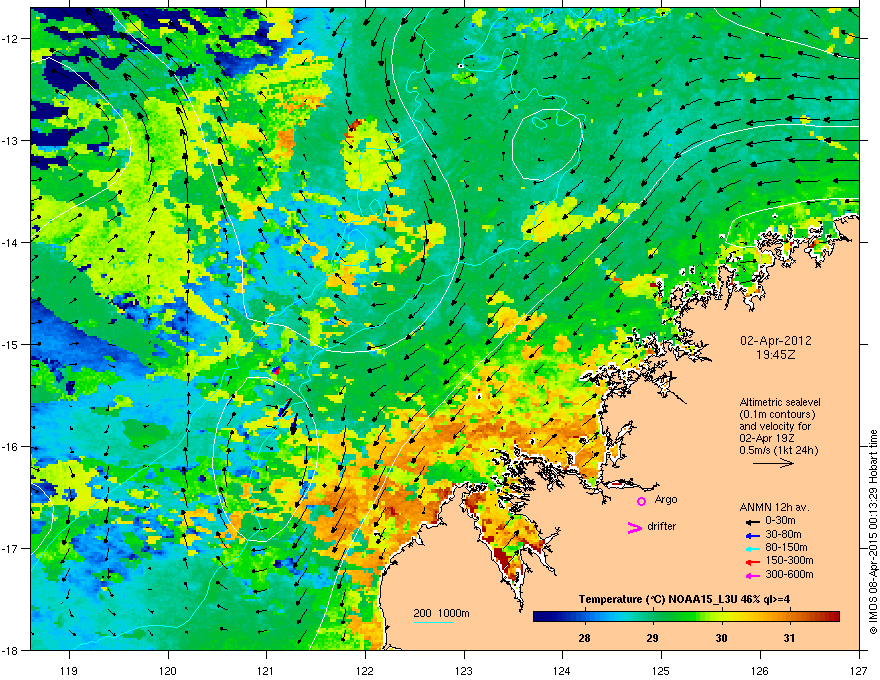This screenshot has width=880, height=680.
Task: Click the longitude axis label 126
Action: (x=760, y=671)
